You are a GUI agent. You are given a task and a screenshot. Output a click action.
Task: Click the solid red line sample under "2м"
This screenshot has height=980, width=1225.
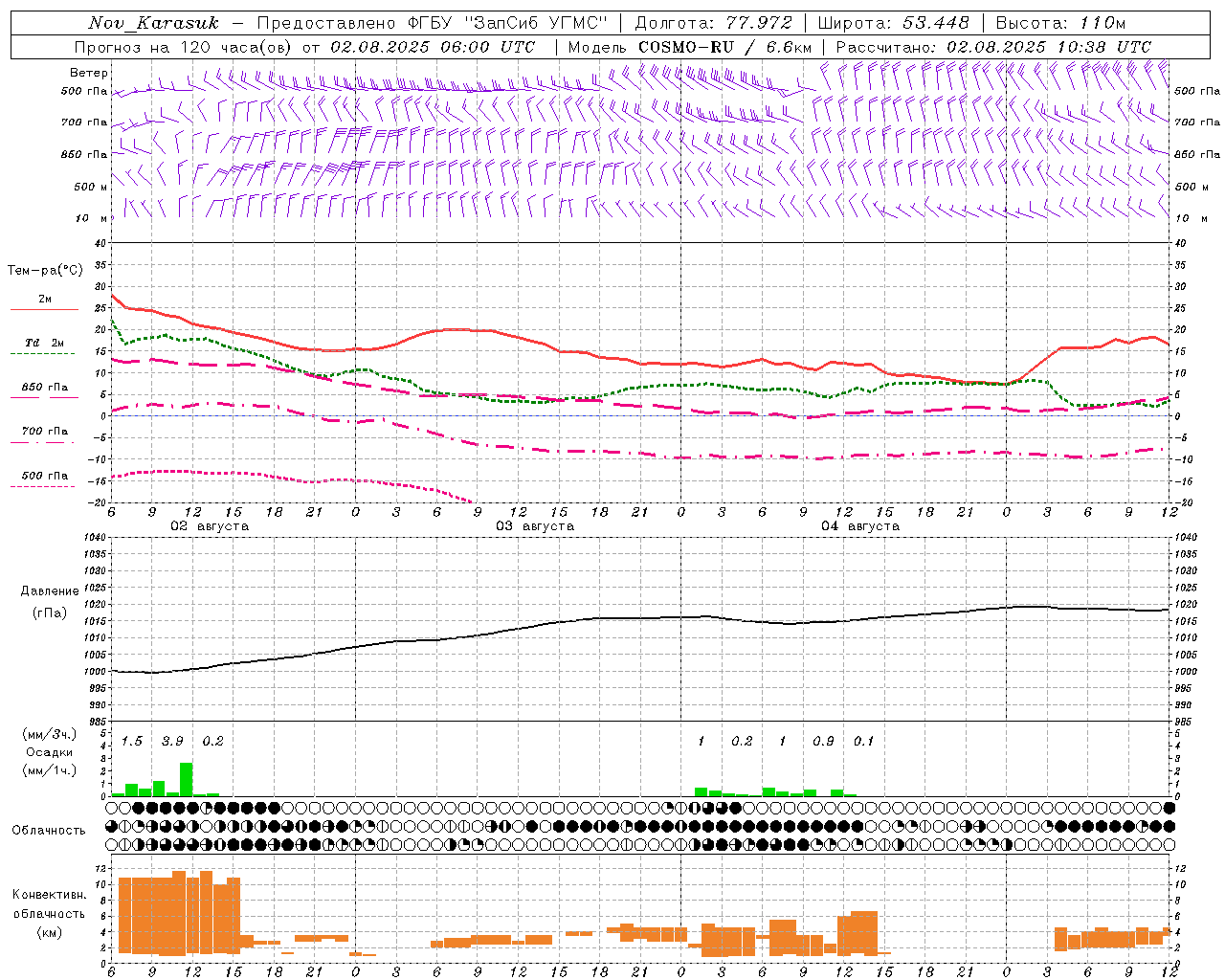click(x=44, y=309)
